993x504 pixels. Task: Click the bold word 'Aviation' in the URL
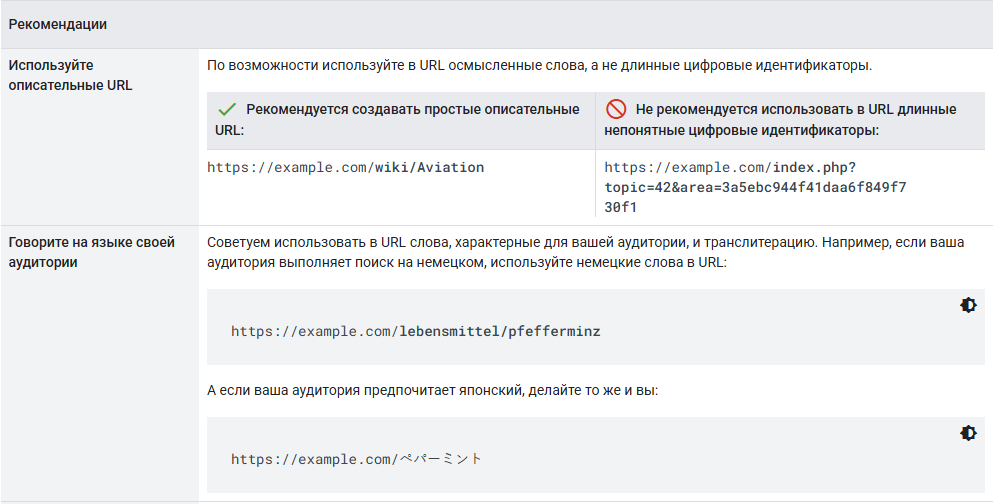[x=450, y=168]
